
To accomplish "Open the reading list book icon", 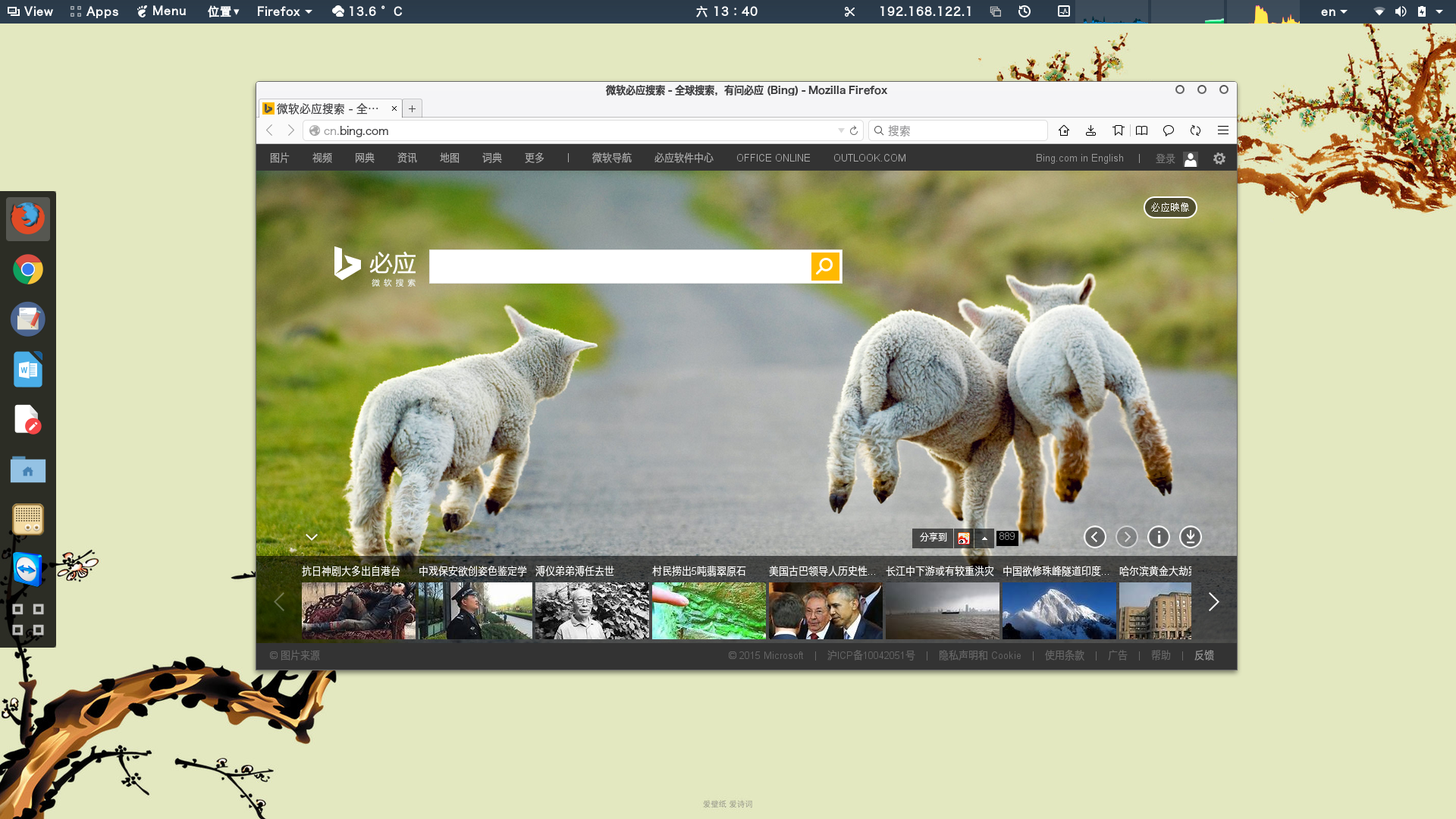I will point(1141,130).
